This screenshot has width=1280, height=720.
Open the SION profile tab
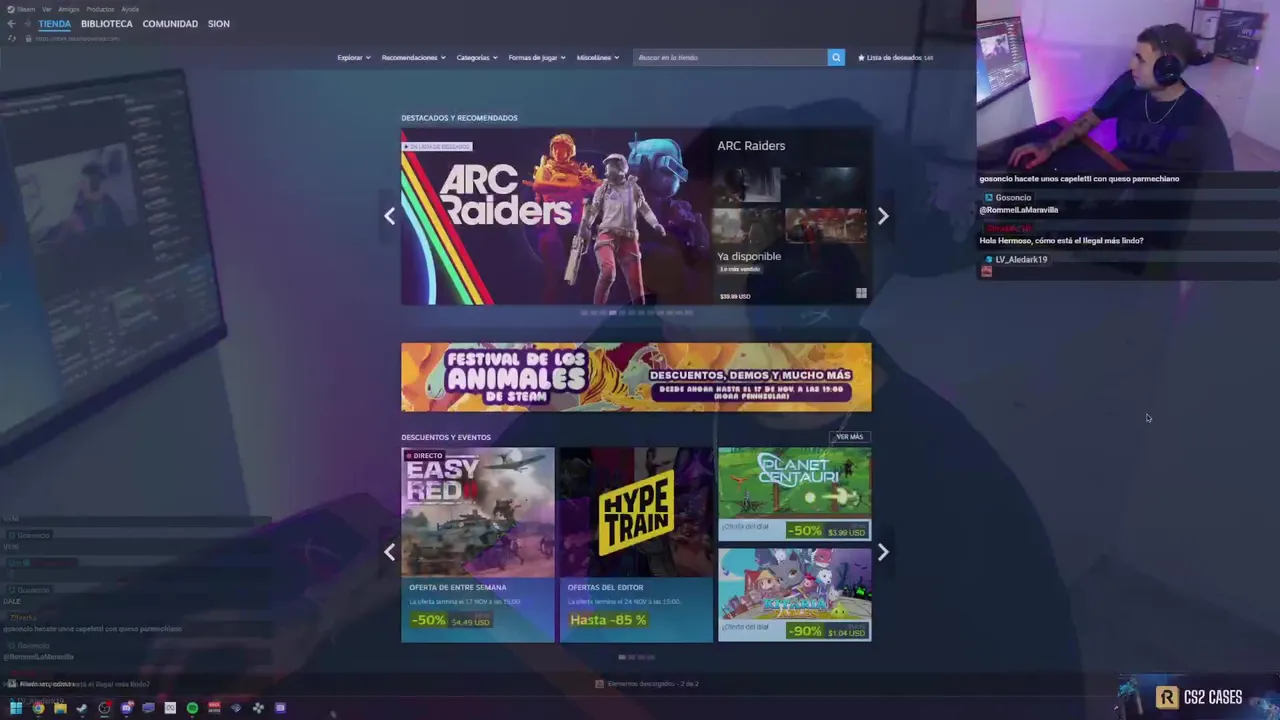click(x=218, y=23)
